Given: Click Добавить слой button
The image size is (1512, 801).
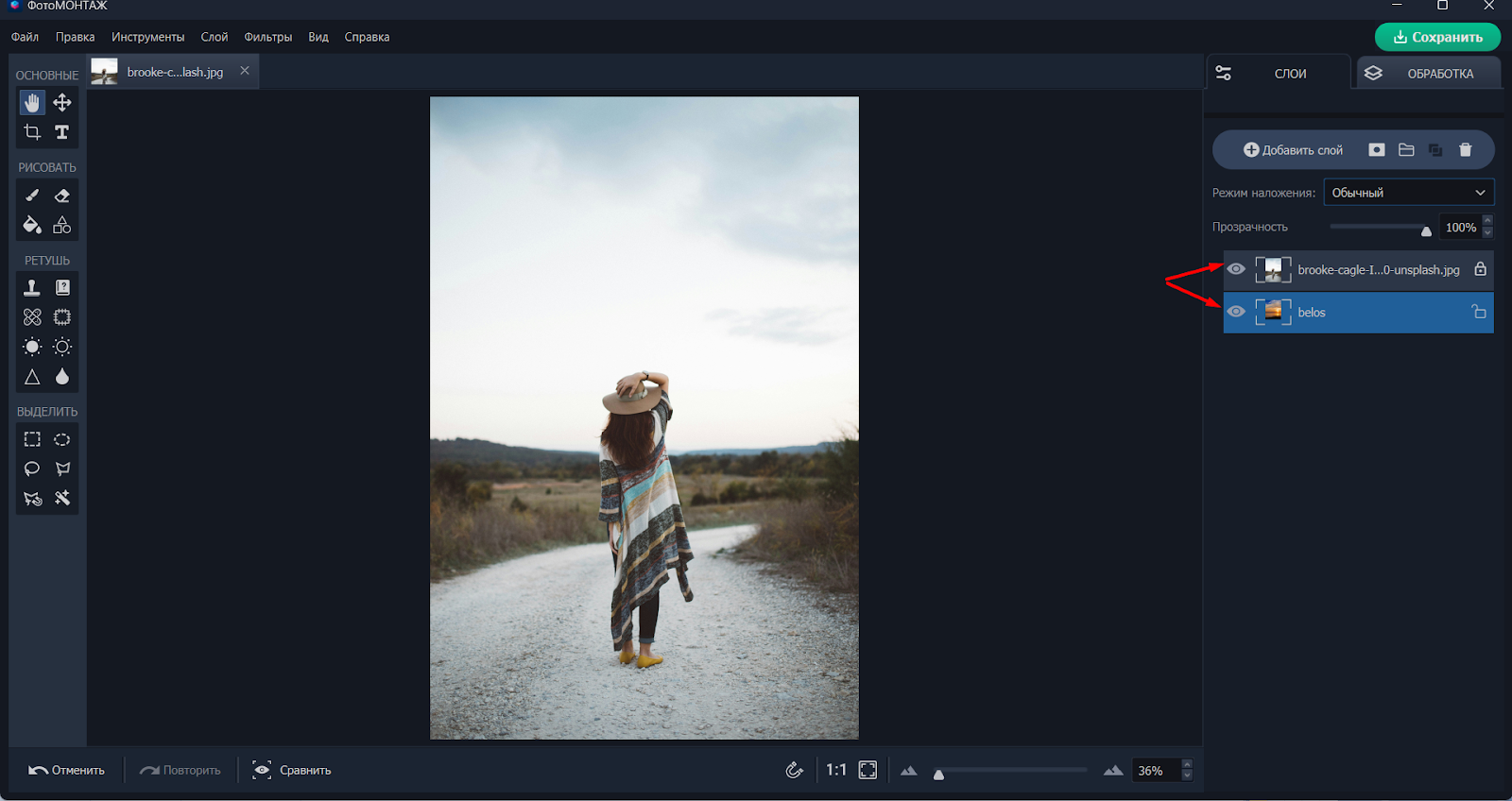Looking at the screenshot, I should [x=1293, y=149].
